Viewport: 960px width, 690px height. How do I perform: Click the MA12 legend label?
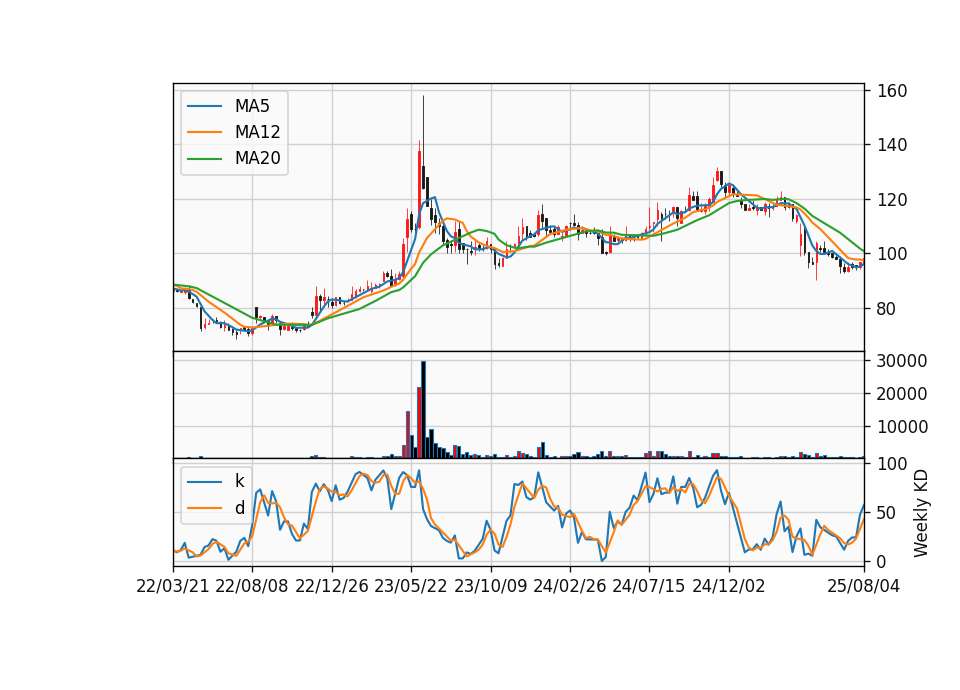click(x=257, y=132)
